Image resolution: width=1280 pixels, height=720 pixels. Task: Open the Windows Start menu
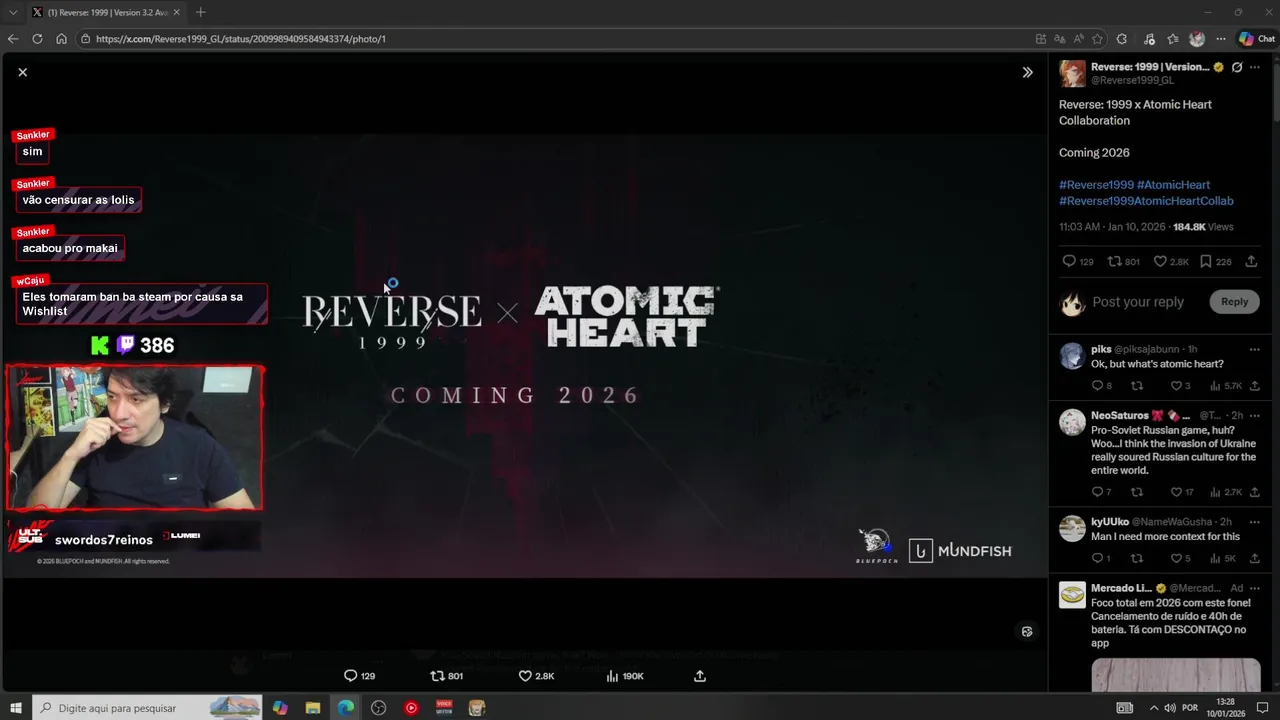coord(16,708)
